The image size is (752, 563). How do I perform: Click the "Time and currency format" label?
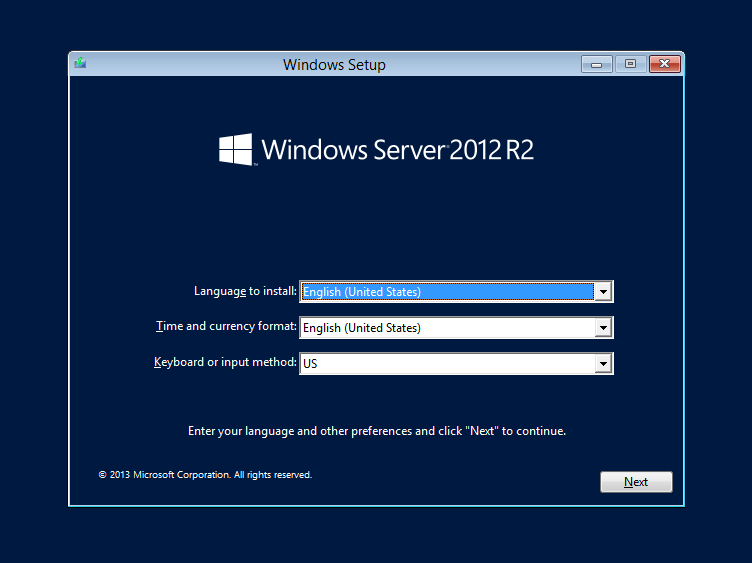[x=227, y=327]
